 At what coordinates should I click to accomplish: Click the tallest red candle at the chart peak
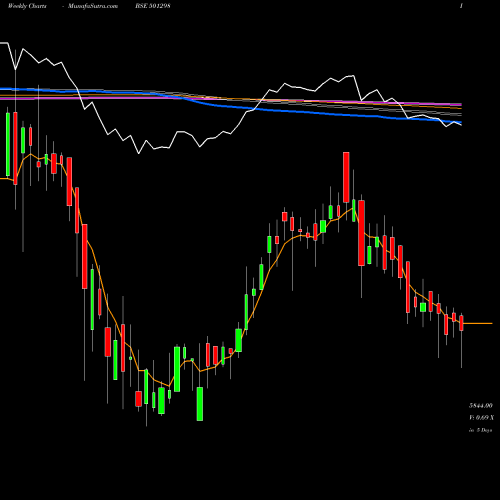(x=346, y=177)
